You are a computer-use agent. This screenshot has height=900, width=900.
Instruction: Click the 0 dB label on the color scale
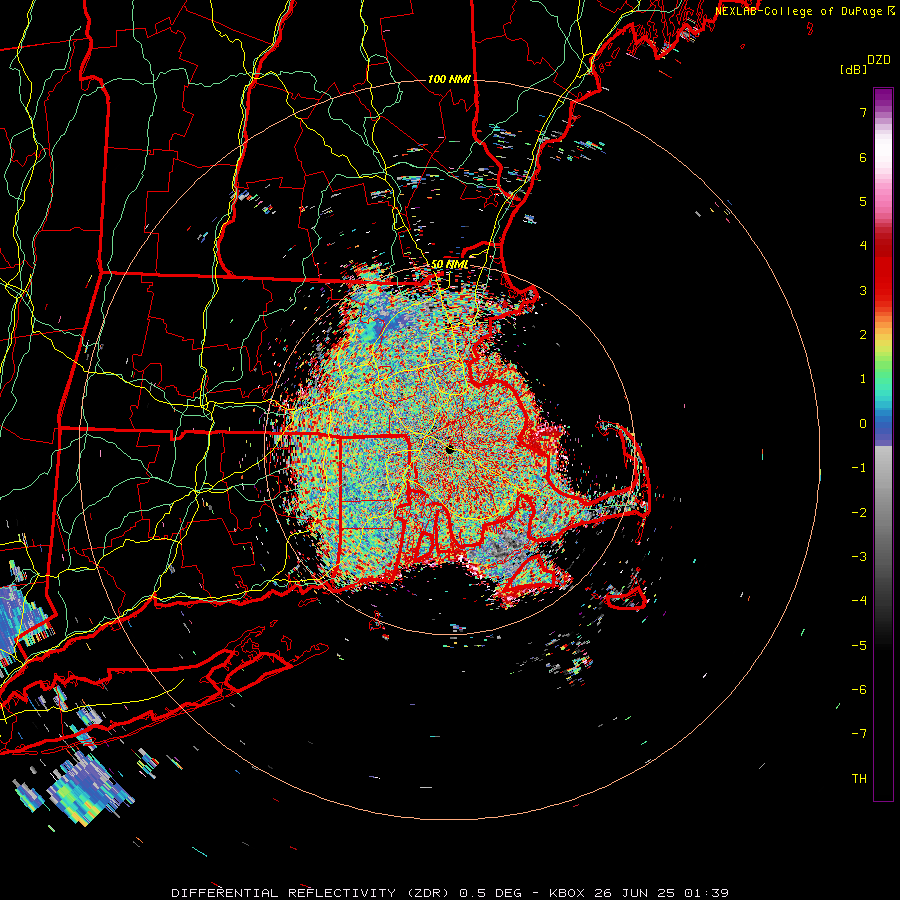coord(863,424)
